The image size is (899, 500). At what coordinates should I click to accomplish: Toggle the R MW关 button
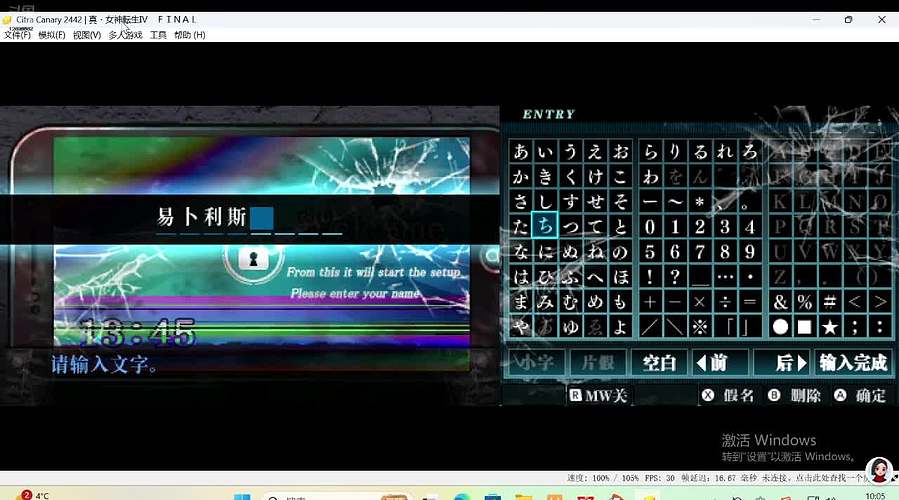pos(599,396)
